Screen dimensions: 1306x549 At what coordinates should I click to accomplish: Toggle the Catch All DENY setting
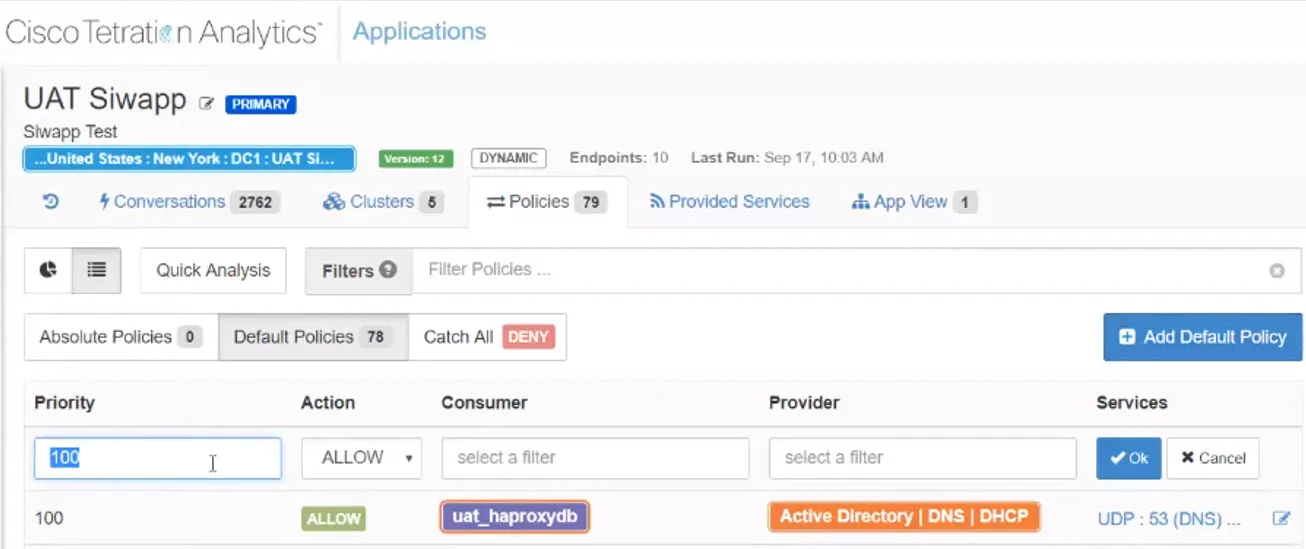(x=487, y=337)
